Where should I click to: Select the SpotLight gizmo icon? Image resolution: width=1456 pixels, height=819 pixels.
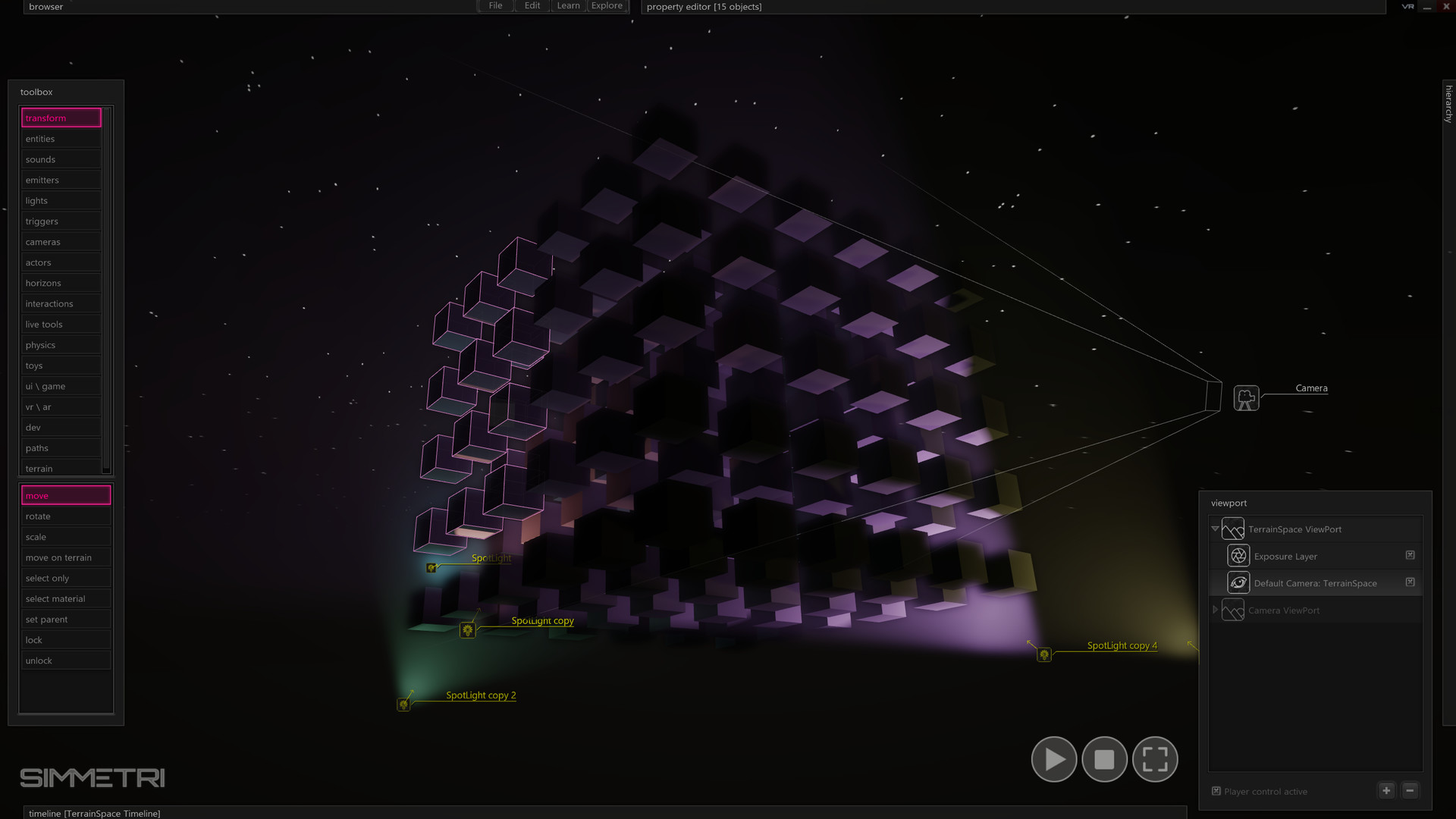pos(431,567)
